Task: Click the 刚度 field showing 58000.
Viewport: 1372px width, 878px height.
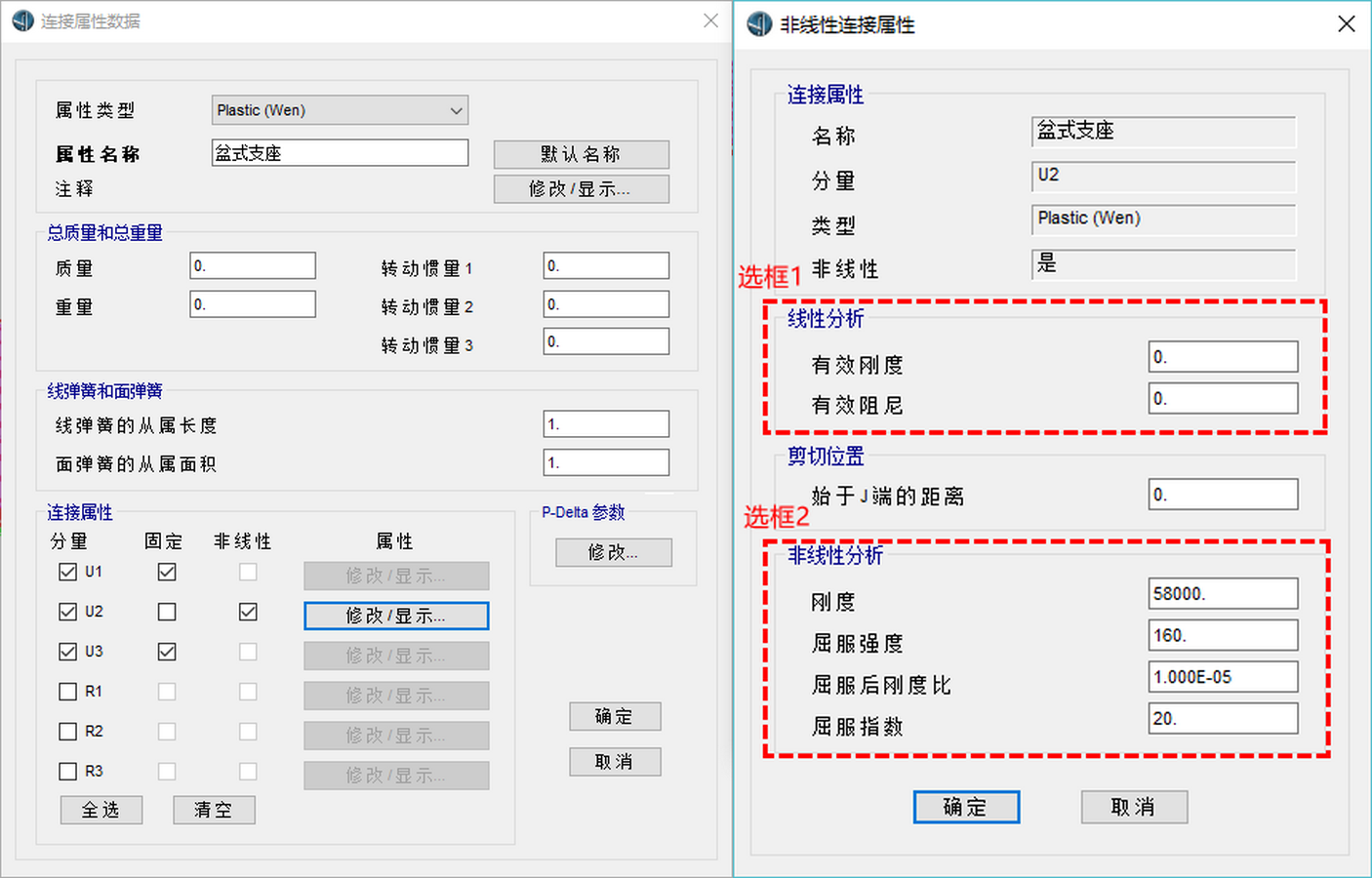Action: click(x=1223, y=593)
